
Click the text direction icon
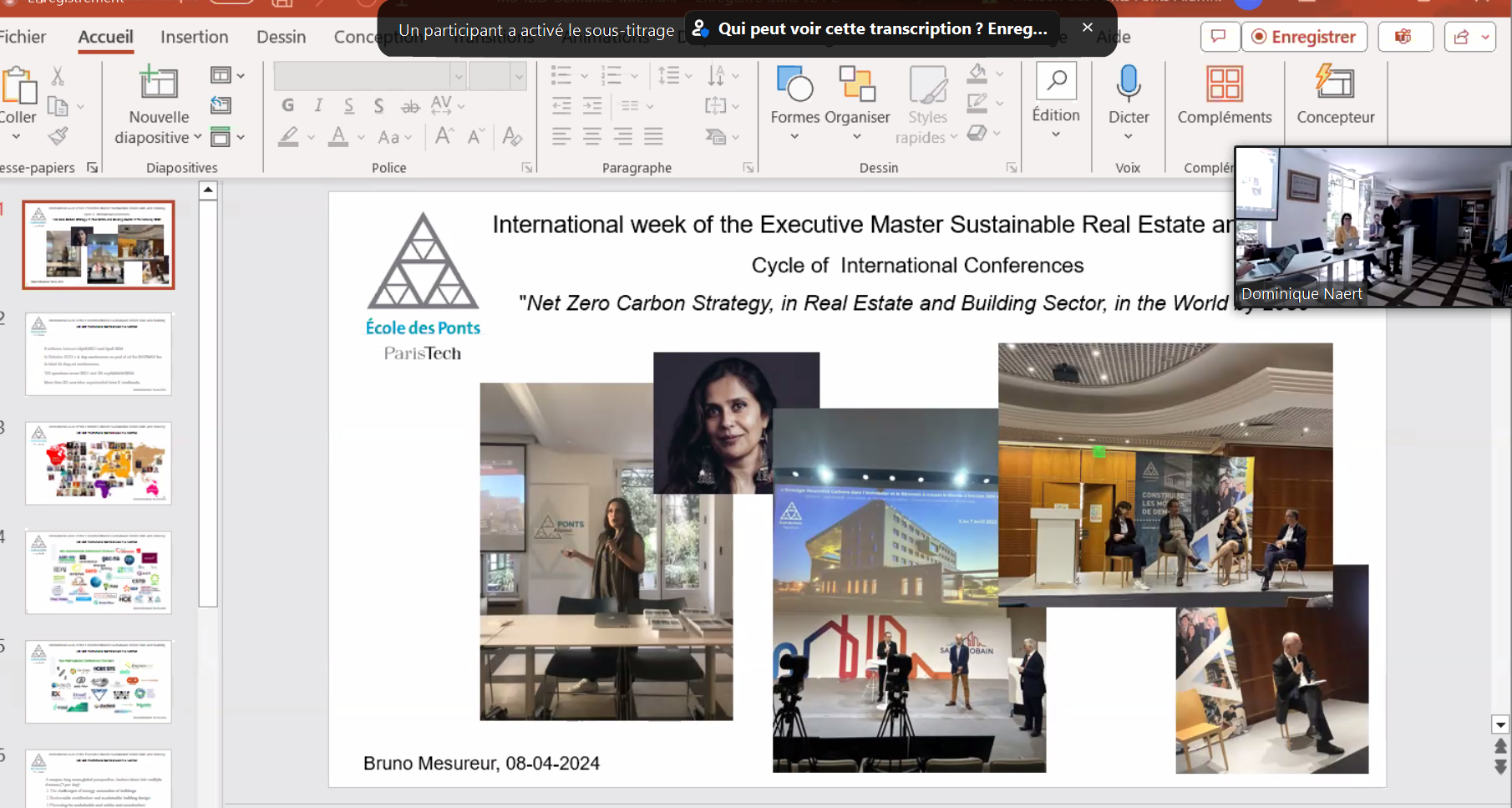pyautogui.click(x=717, y=75)
